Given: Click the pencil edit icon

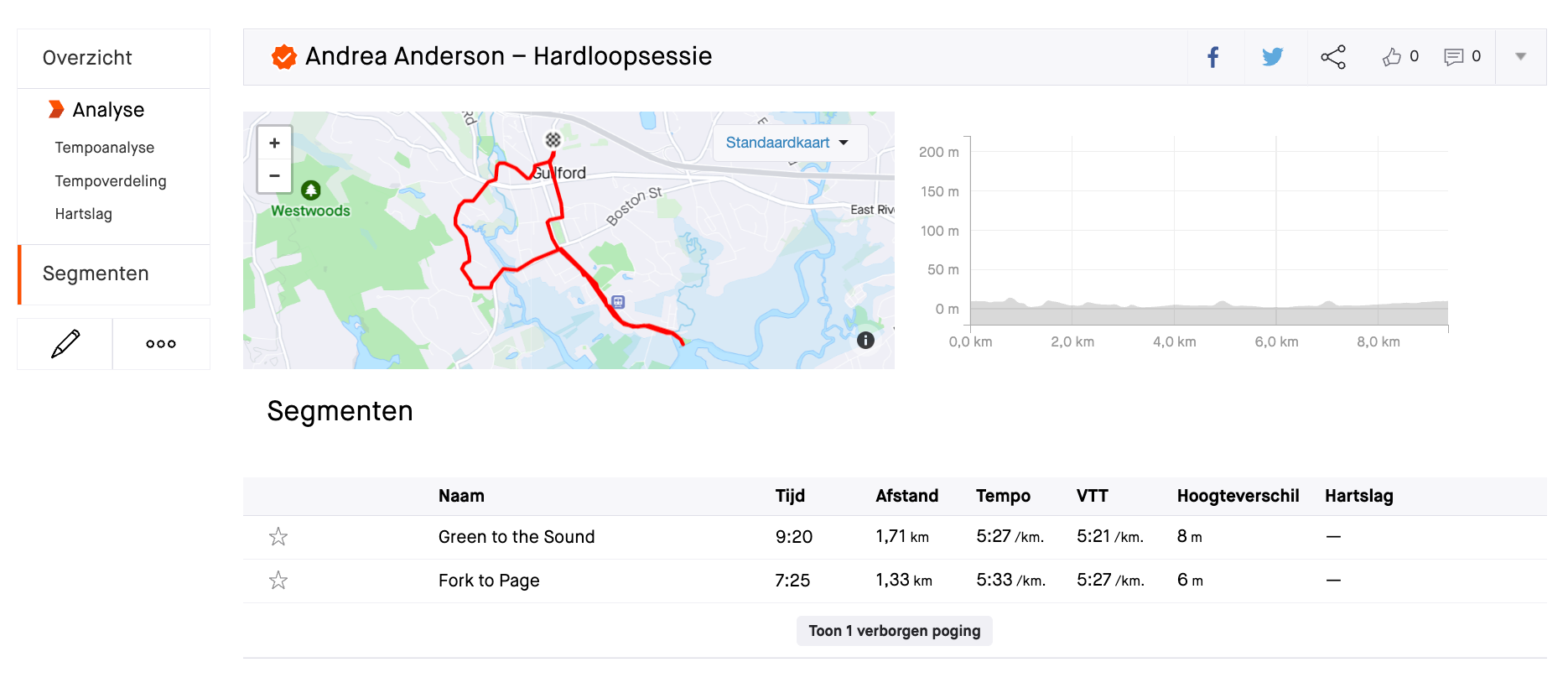Looking at the screenshot, I should (x=65, y=344).
